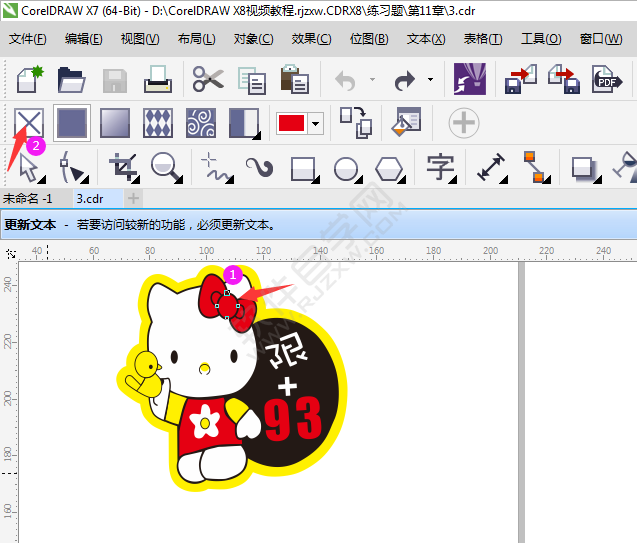Click the new document icon
Image resolution: width=637 pixels, height=543 pixels.
coord(28,79)
